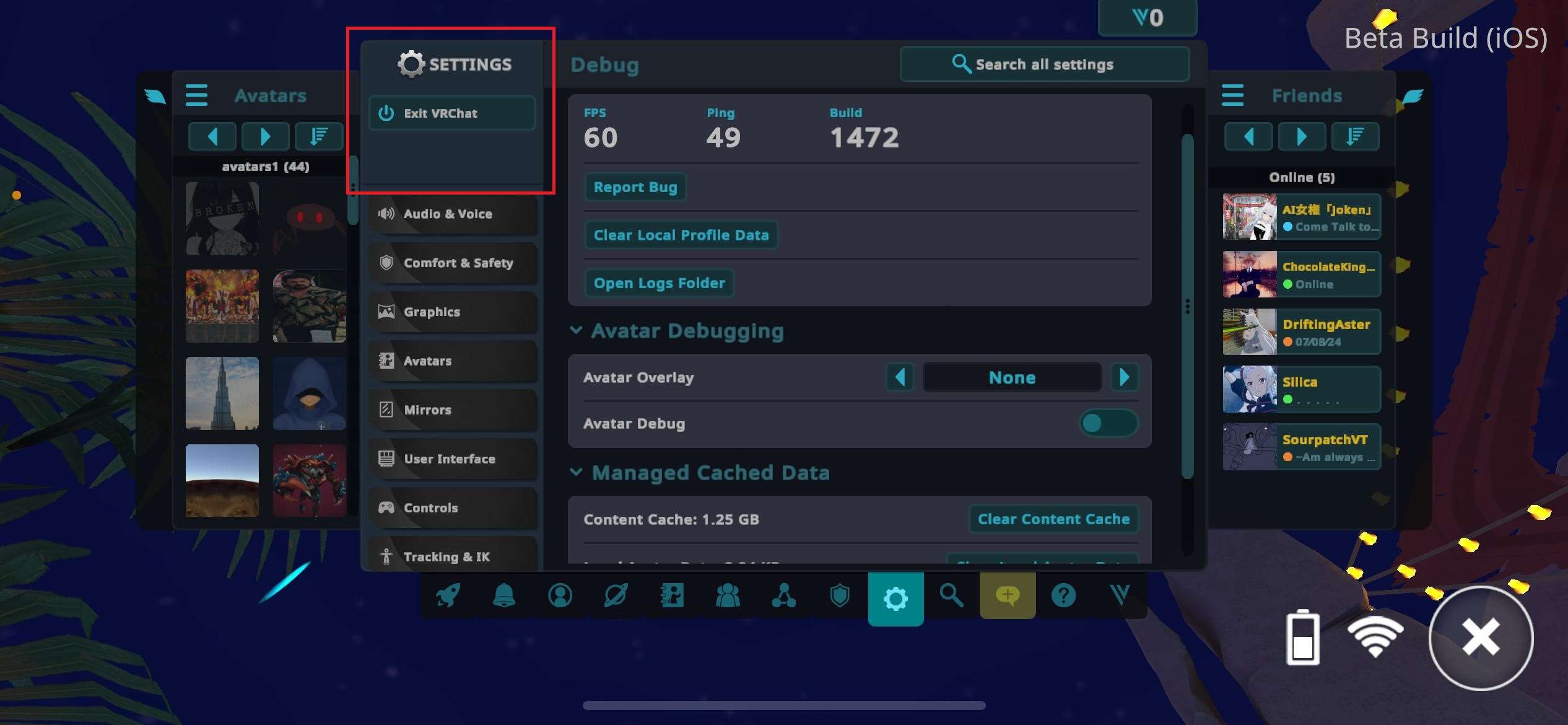The width and height of the screenshot is (1568, 725).
Task: Open the social friends group tab
Action: (728, 596)
